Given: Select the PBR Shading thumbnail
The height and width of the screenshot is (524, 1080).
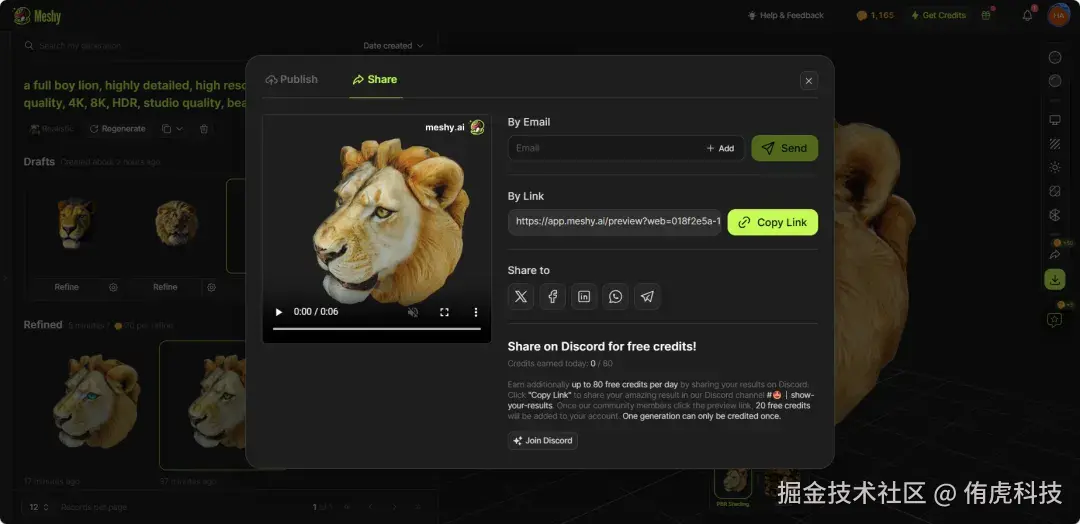Looking at the screenshot, I should coord(732,483).
